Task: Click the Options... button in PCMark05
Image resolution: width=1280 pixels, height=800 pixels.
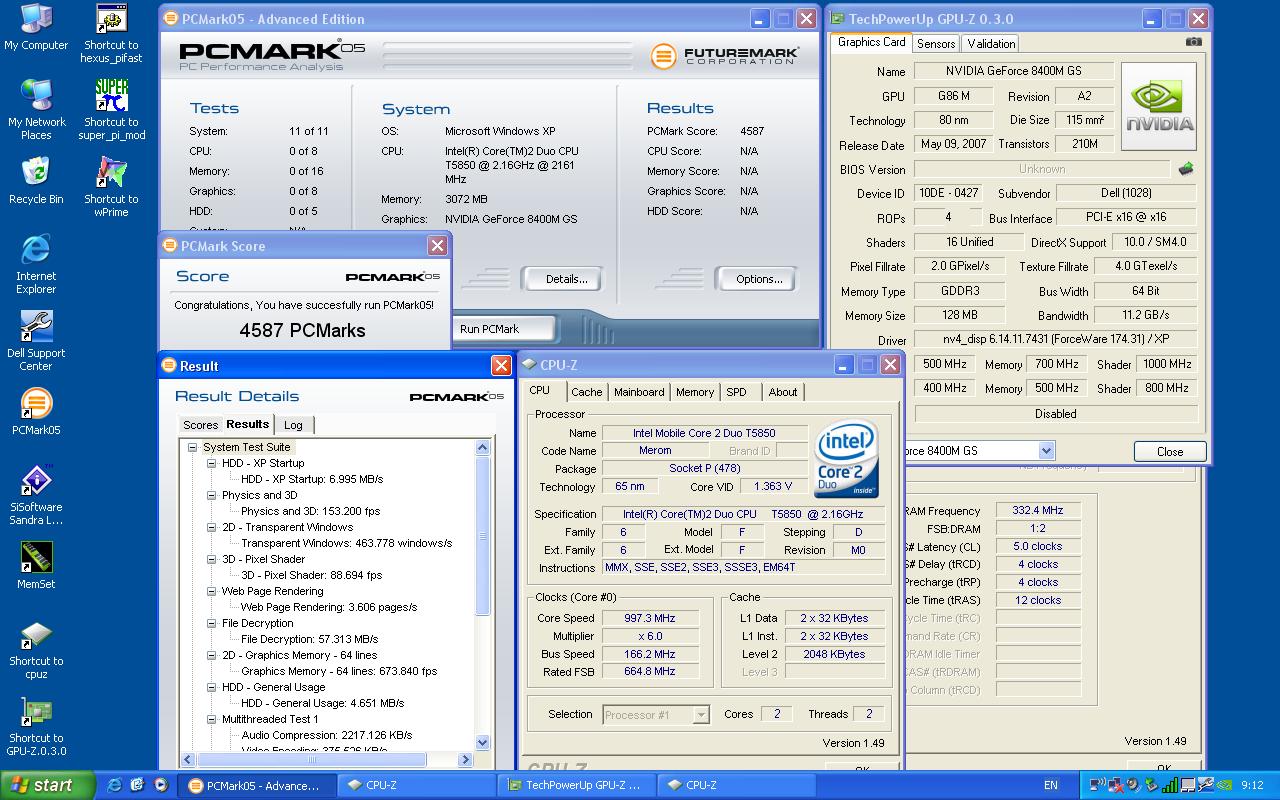Action: 759,279
